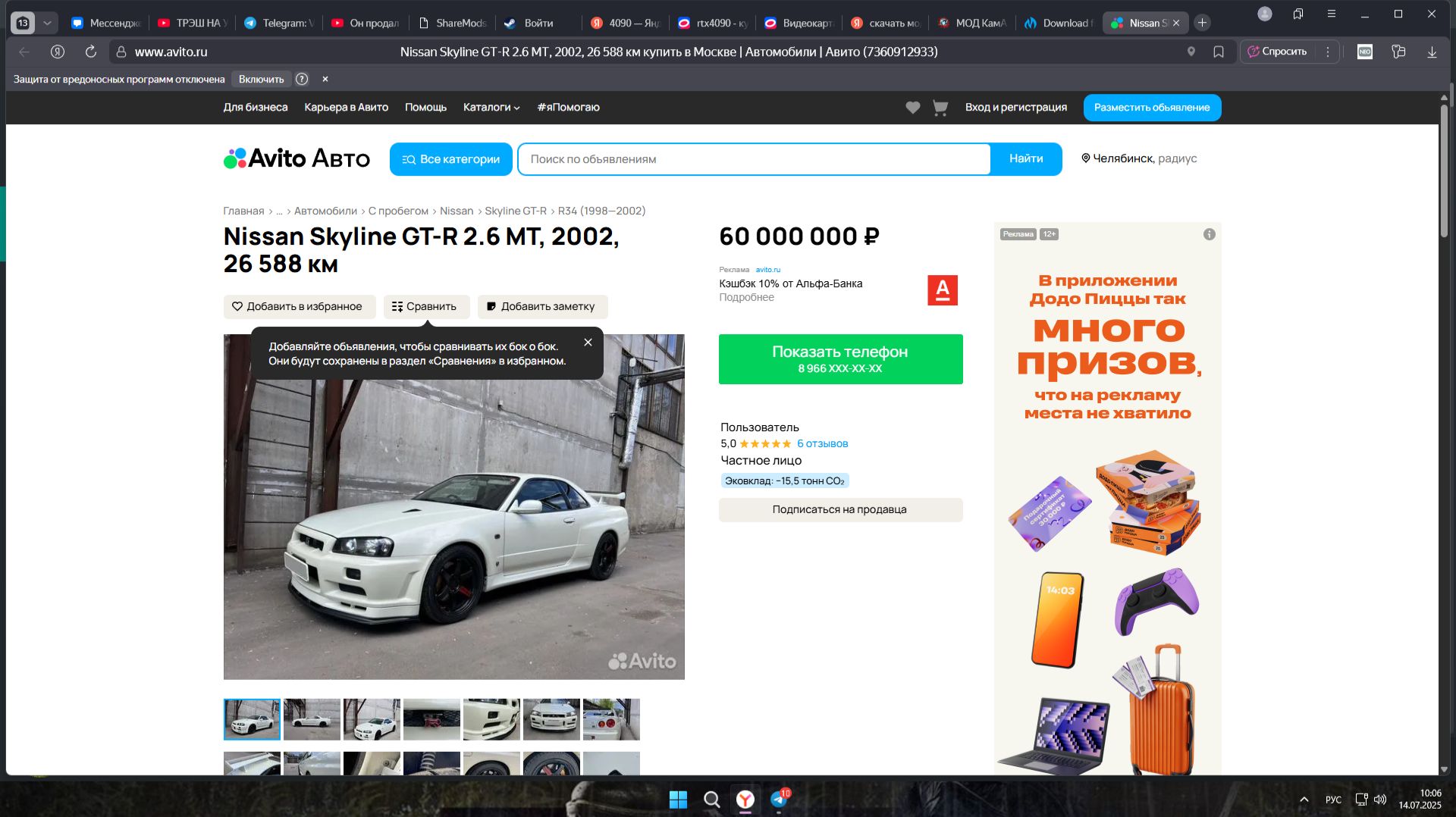Open the Windows Start menu
The height and width of the screenshot is (817, 1456).
[678, 800]
